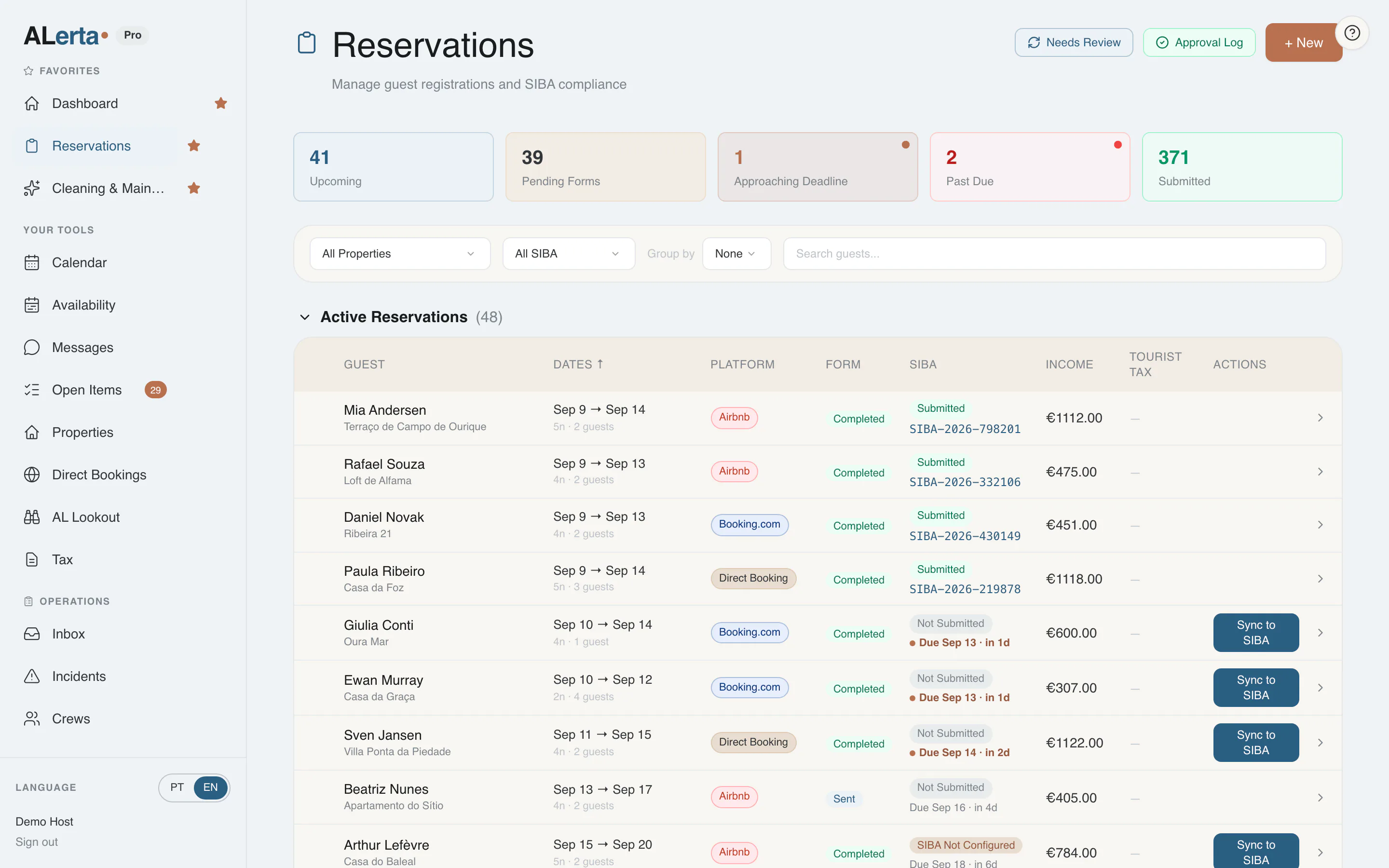
Task: Click the Sign out link
Action: (x=37, y=842)
